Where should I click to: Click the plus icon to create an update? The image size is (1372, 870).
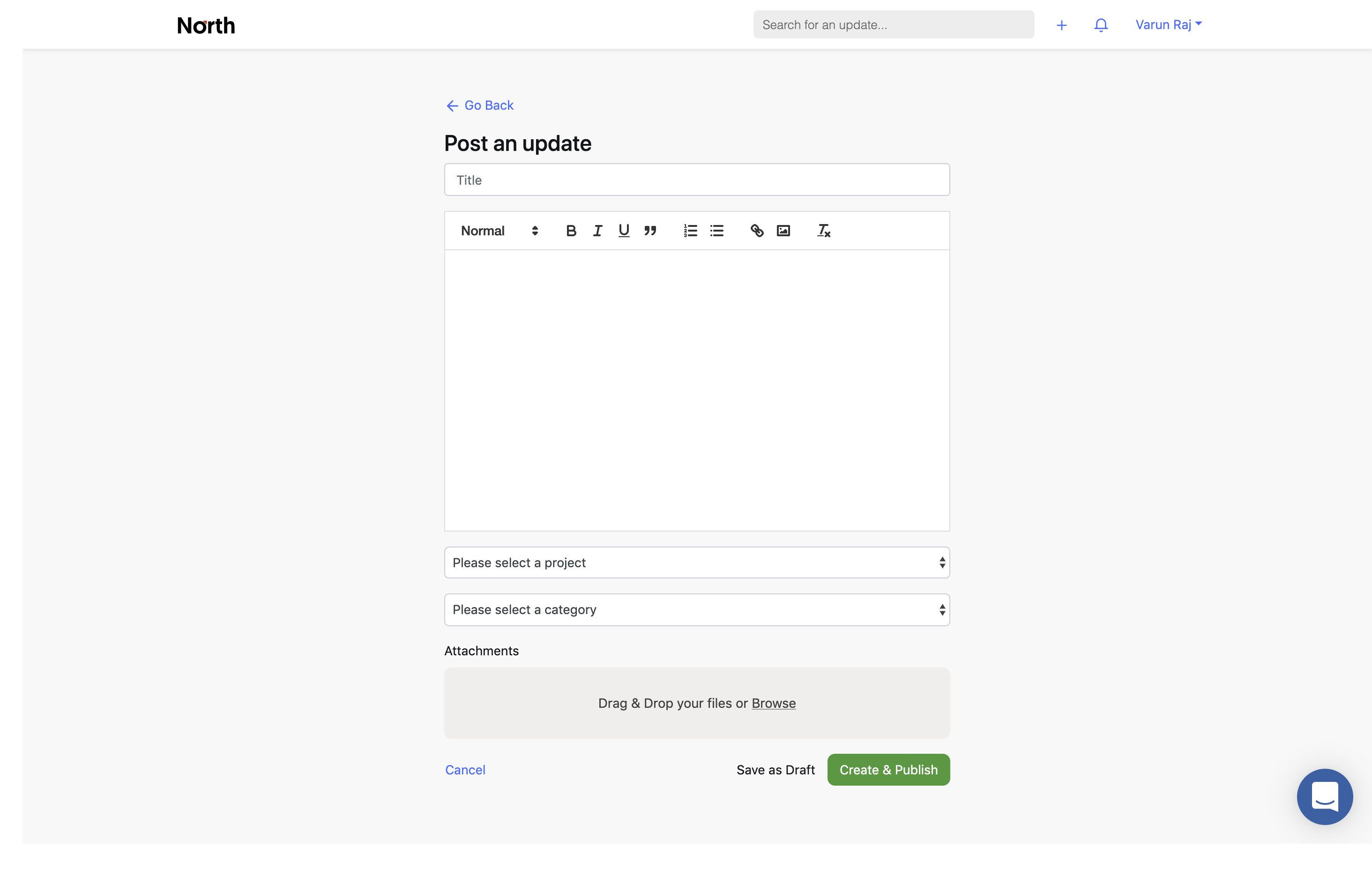pos(1061,25)
